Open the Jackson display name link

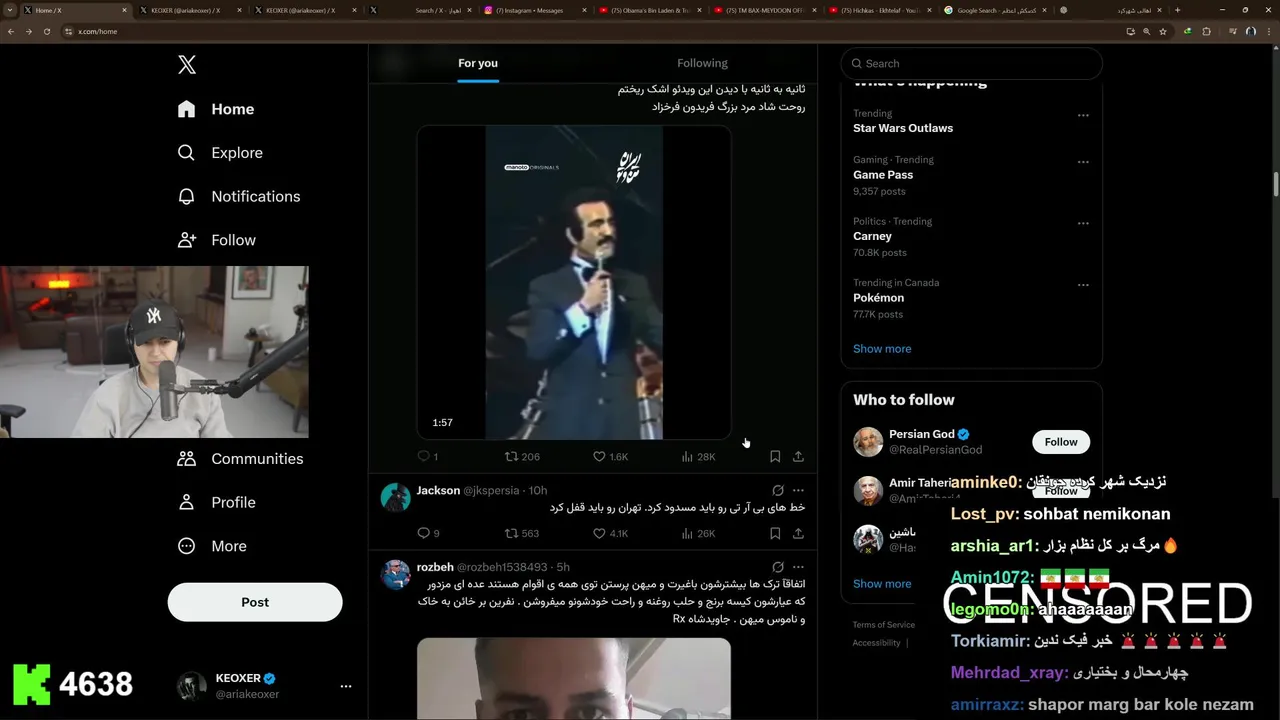pos(438,490)
